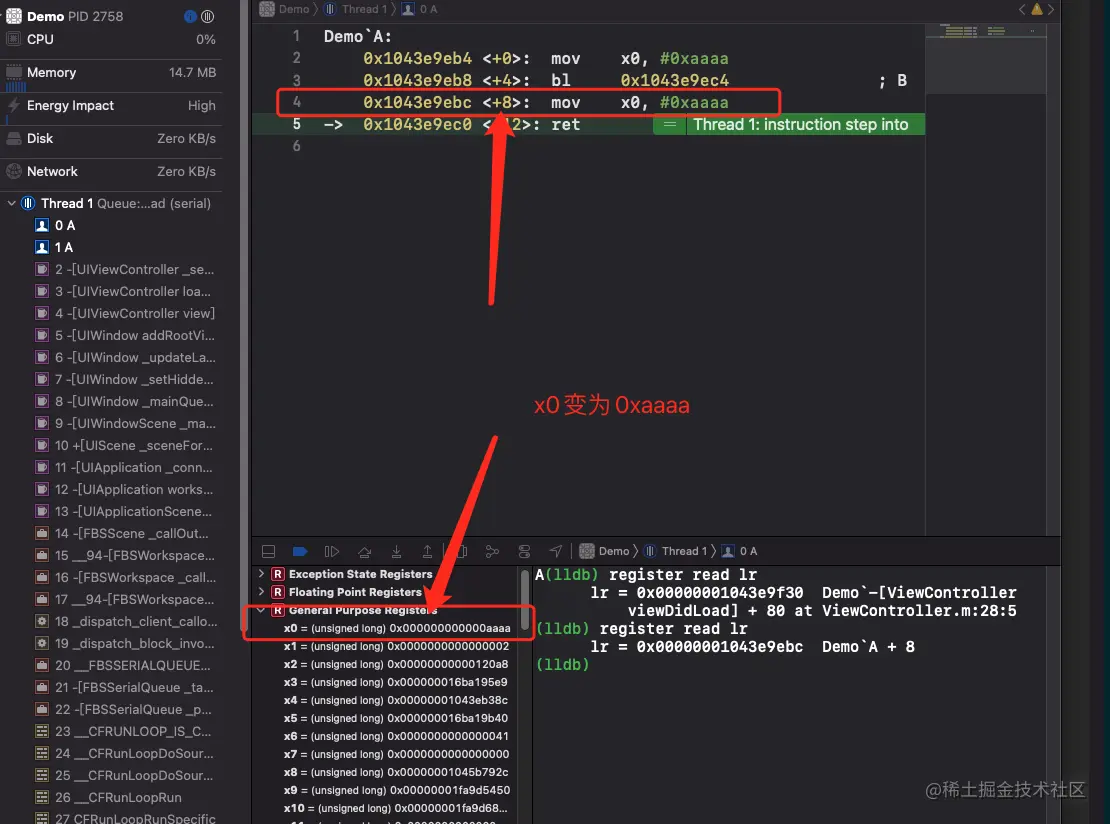This screenshot has height=824, width=1110.
Task: Expand Exception State Registers
Action: [261, 574]
